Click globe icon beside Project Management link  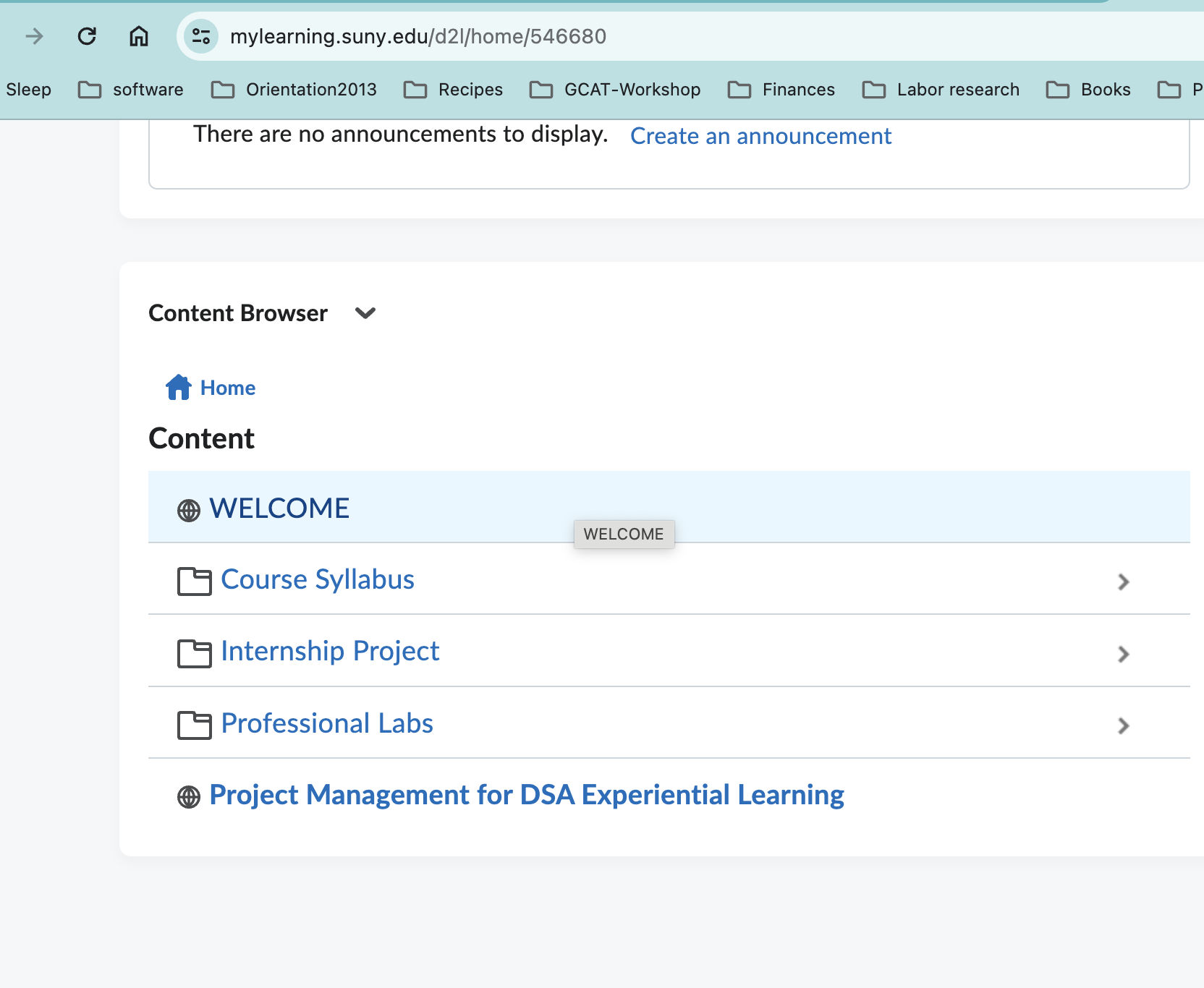pos(189,797)
